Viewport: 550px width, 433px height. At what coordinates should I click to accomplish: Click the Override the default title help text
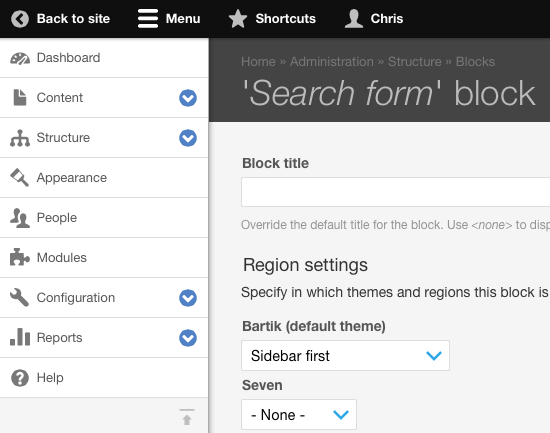(x=396, y=225)
